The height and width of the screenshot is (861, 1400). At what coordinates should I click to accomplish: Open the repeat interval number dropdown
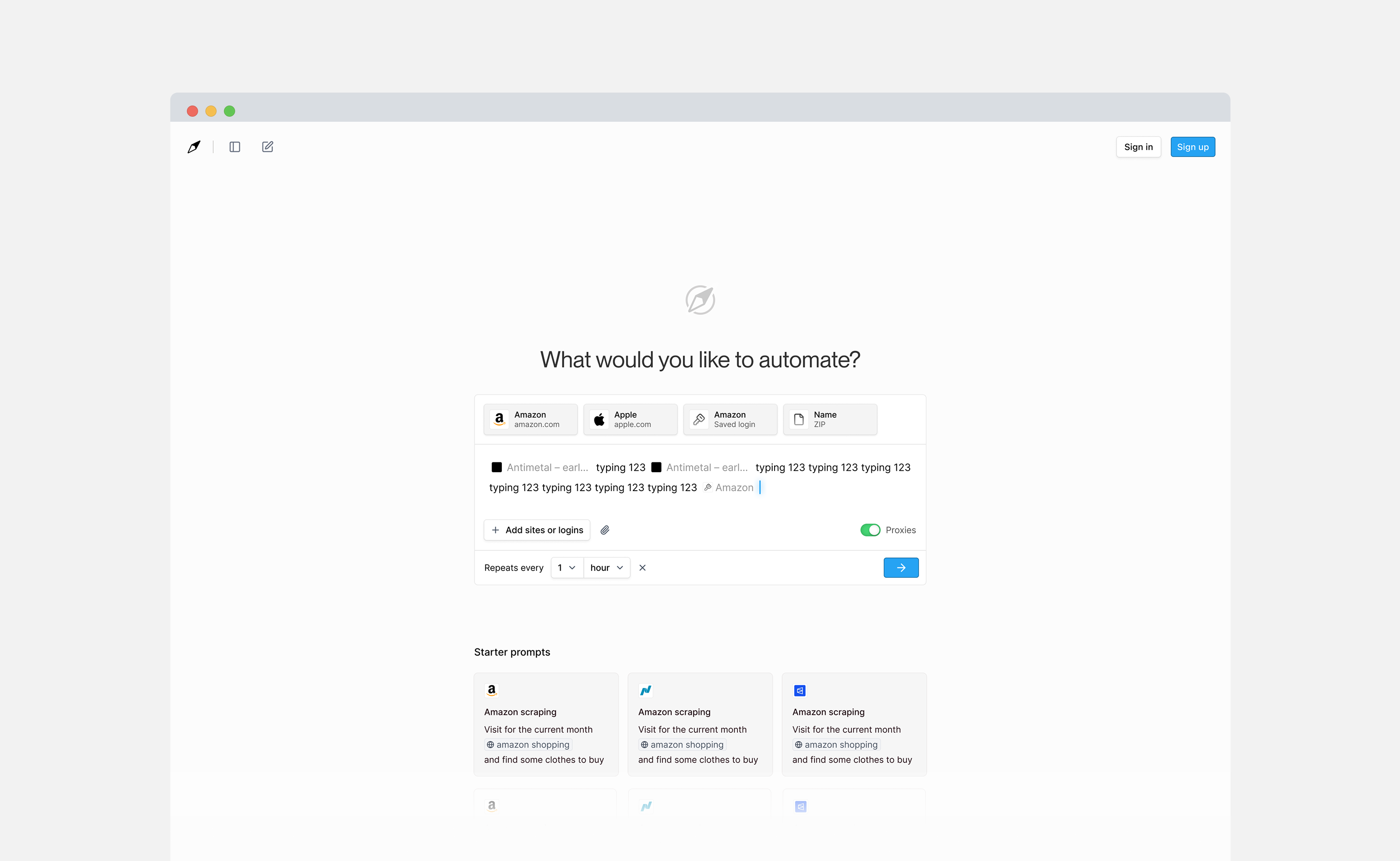[x=567, y=568]
